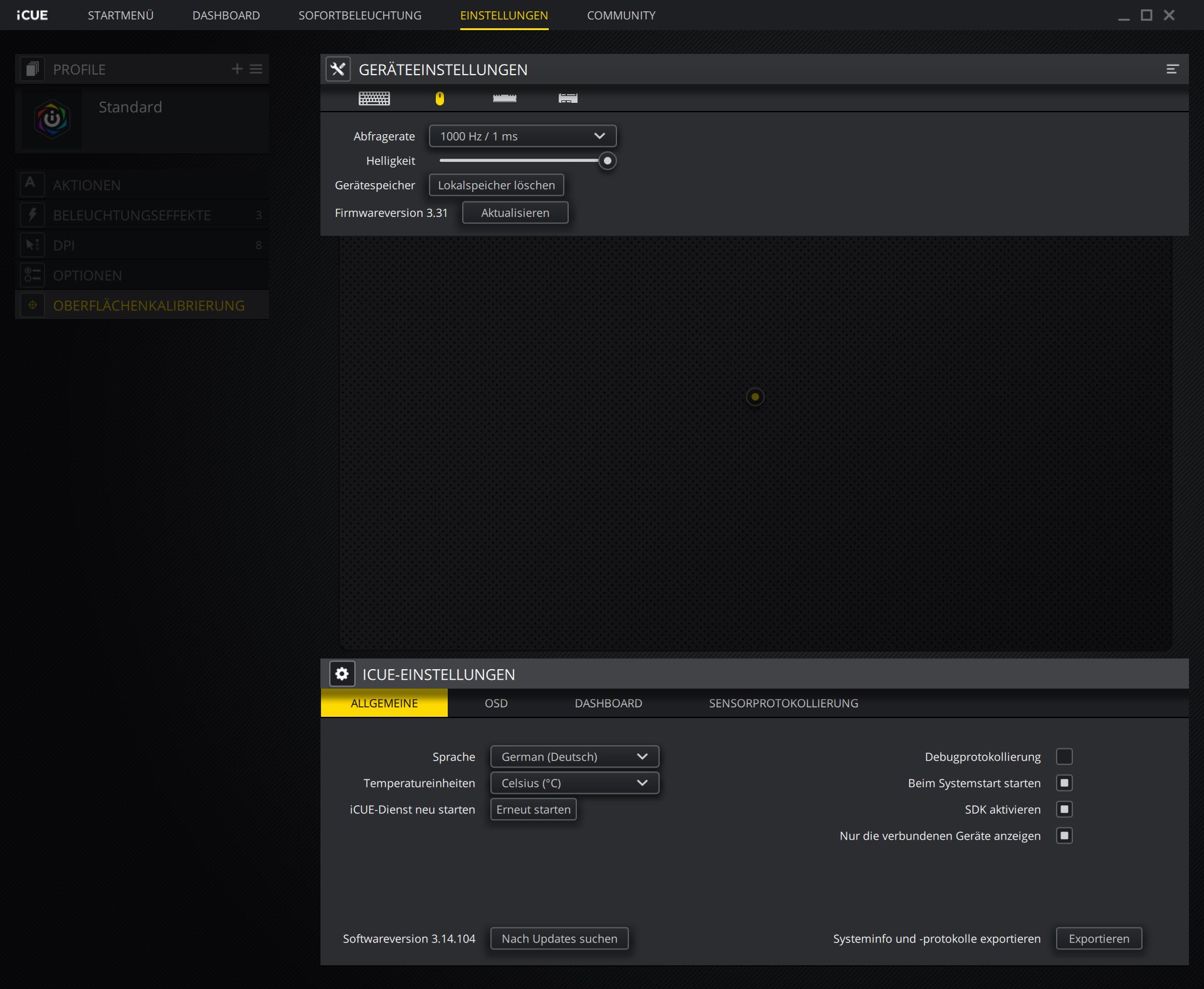
Task: Select the keyboard device icon
Action: click(374, 98)
